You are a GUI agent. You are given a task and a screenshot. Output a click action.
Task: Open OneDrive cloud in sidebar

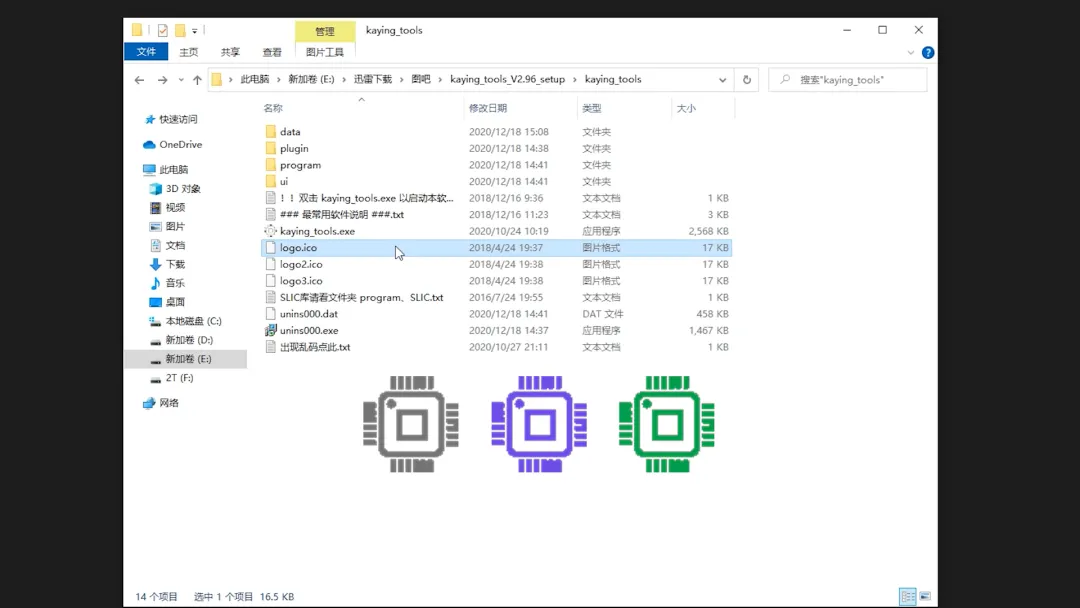coord(149,145)
